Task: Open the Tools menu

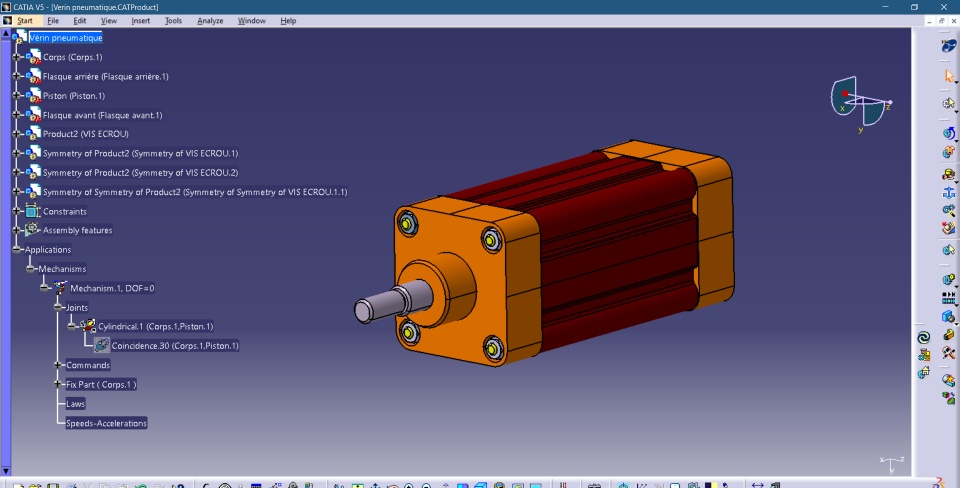Action: point(173,21)
